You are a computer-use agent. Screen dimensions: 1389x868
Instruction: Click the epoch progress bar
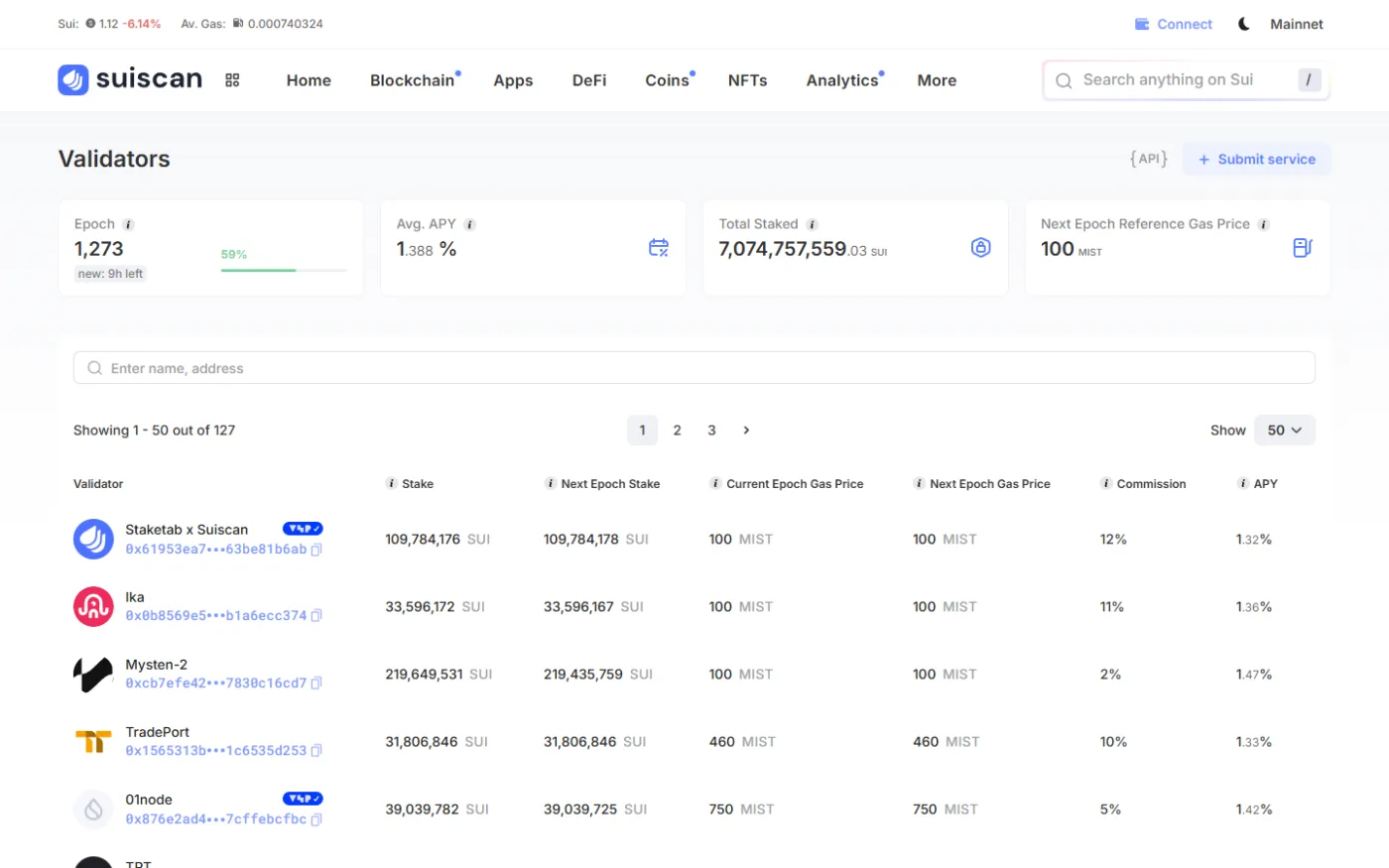(284, 270)
